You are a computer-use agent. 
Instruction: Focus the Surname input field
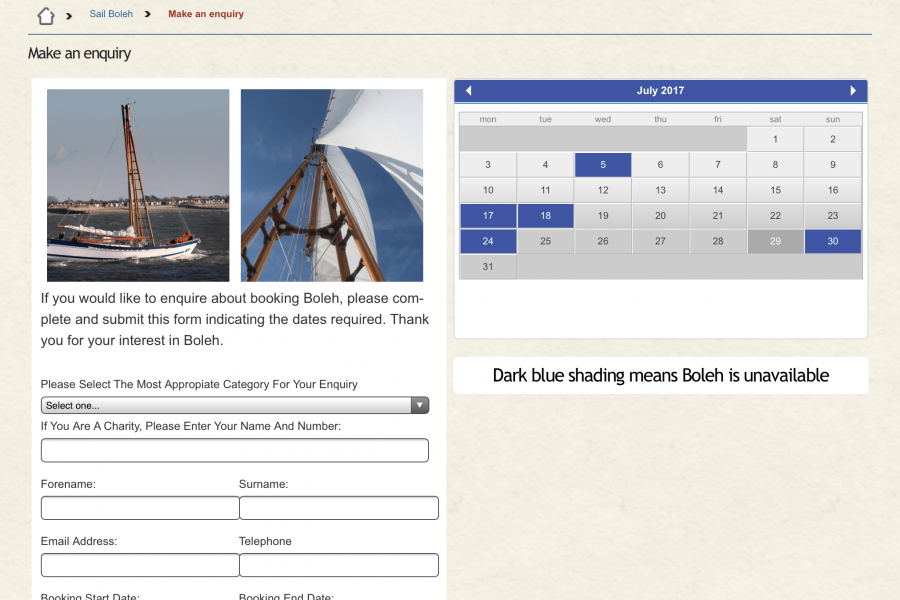pos(339,508)
